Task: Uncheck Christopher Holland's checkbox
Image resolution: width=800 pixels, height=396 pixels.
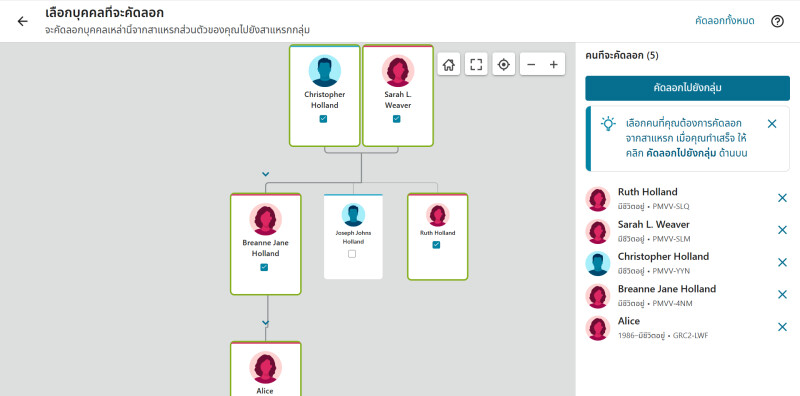Action: (x=323, y=119)
